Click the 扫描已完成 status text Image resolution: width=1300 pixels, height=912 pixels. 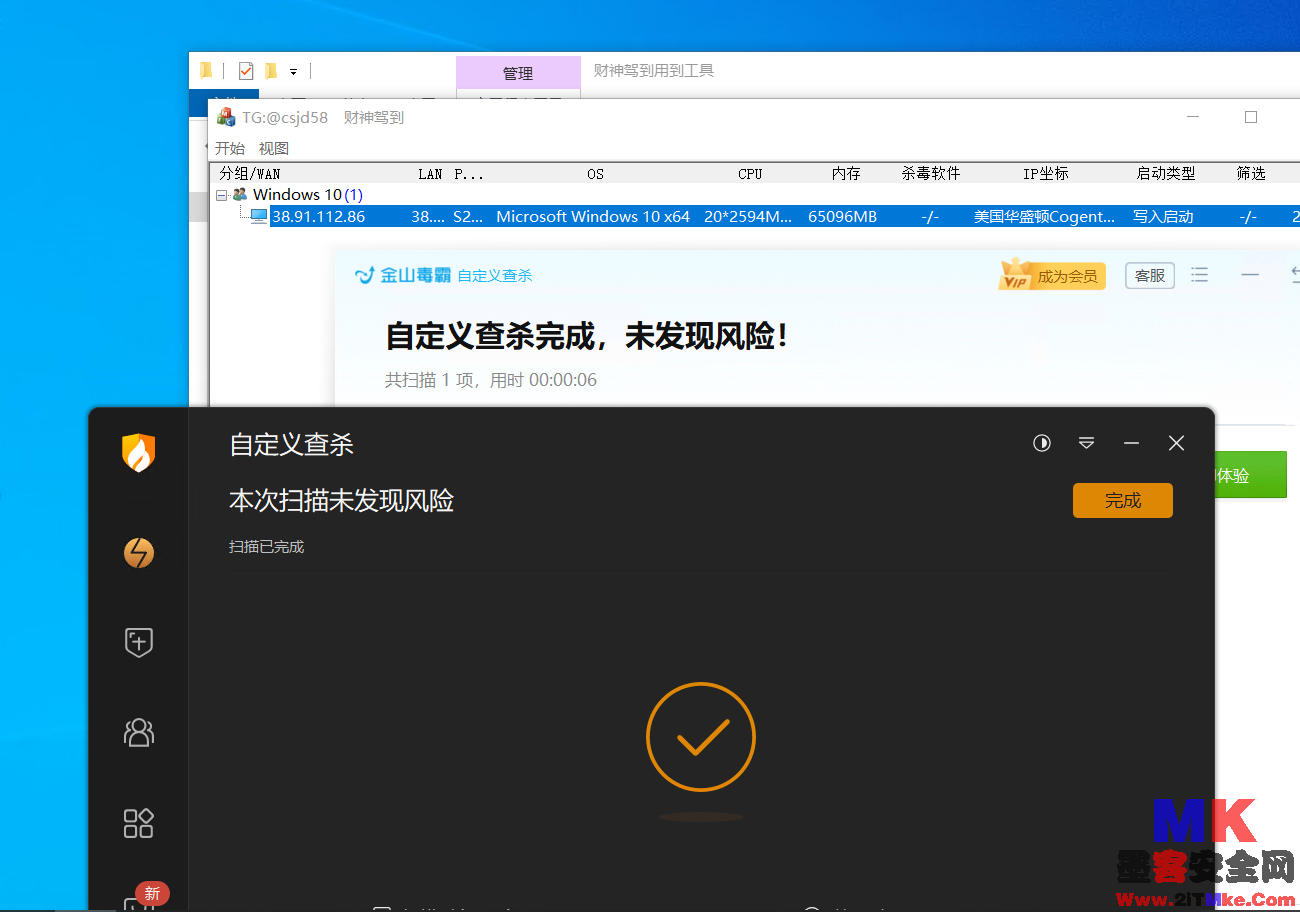pos(266,547)
